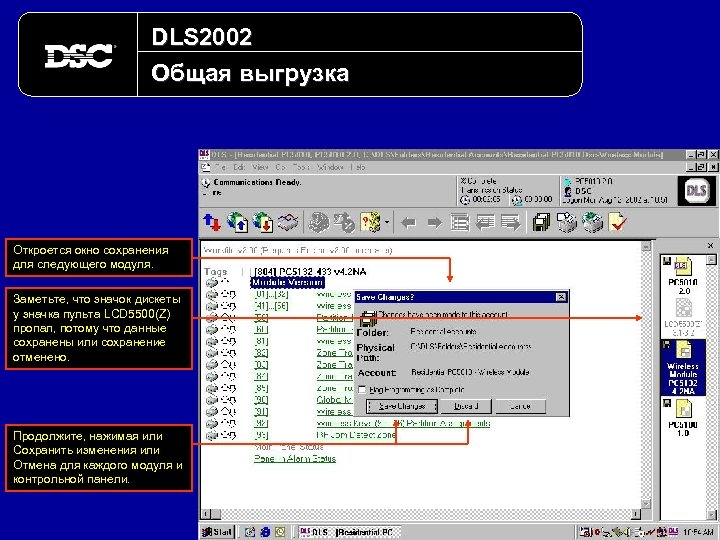Click the DLS icon in system tray
The image size is (720, 540).
click(x=673, y=532)
